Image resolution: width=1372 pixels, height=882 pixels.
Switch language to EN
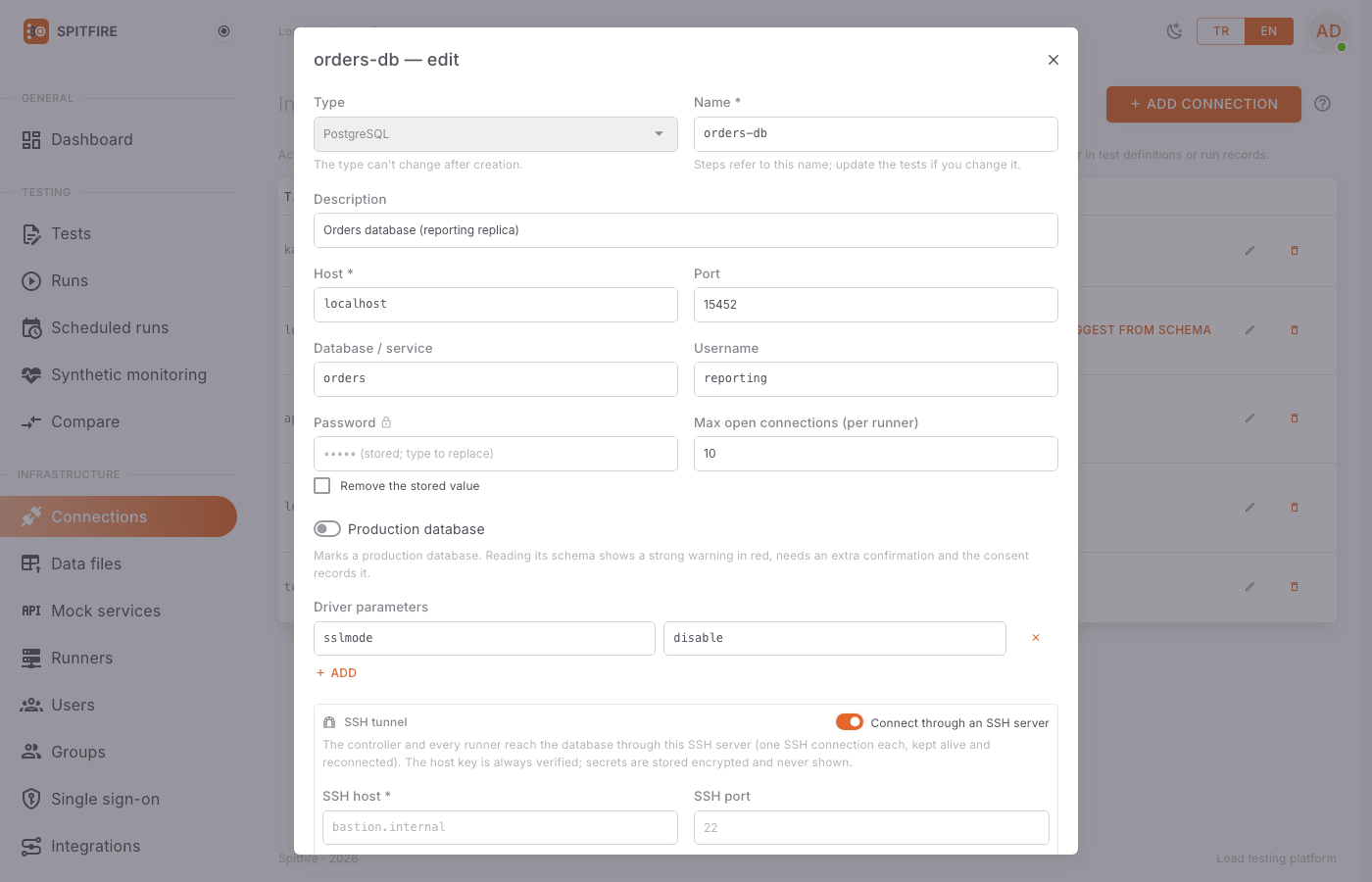click(1269, 31)
